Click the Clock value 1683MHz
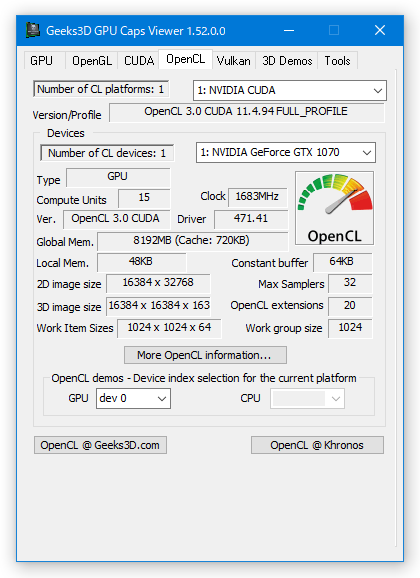The width and height of the screenshot is (420, 578). (257, 197)
